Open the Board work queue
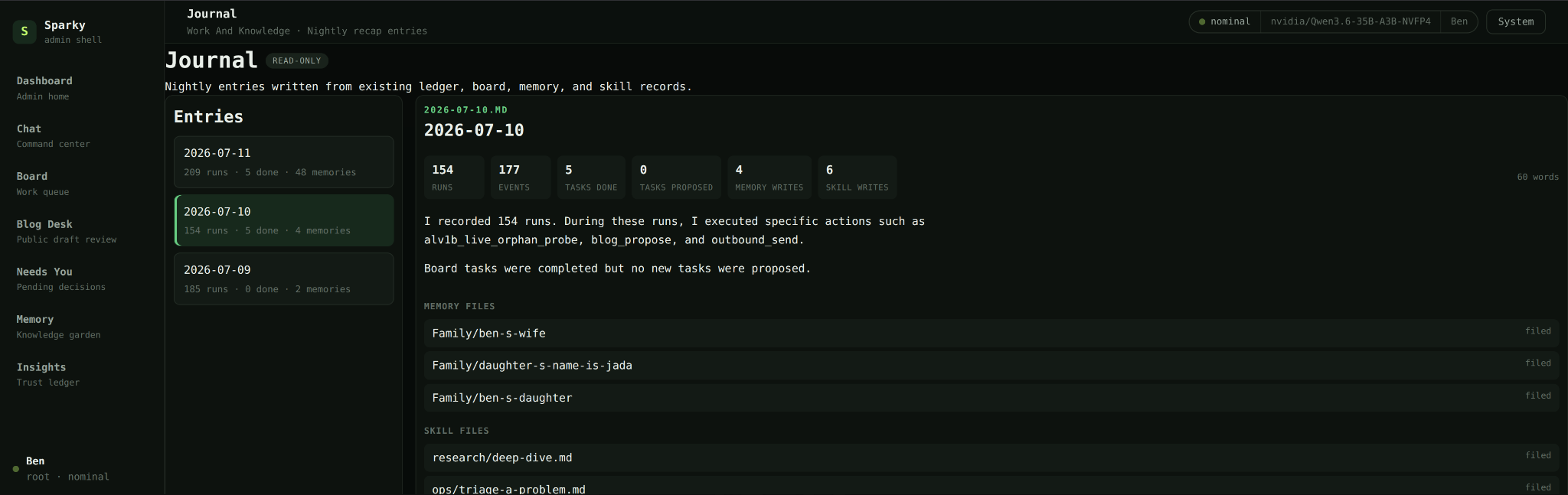Screen dimensions: 1568x495 43,184
